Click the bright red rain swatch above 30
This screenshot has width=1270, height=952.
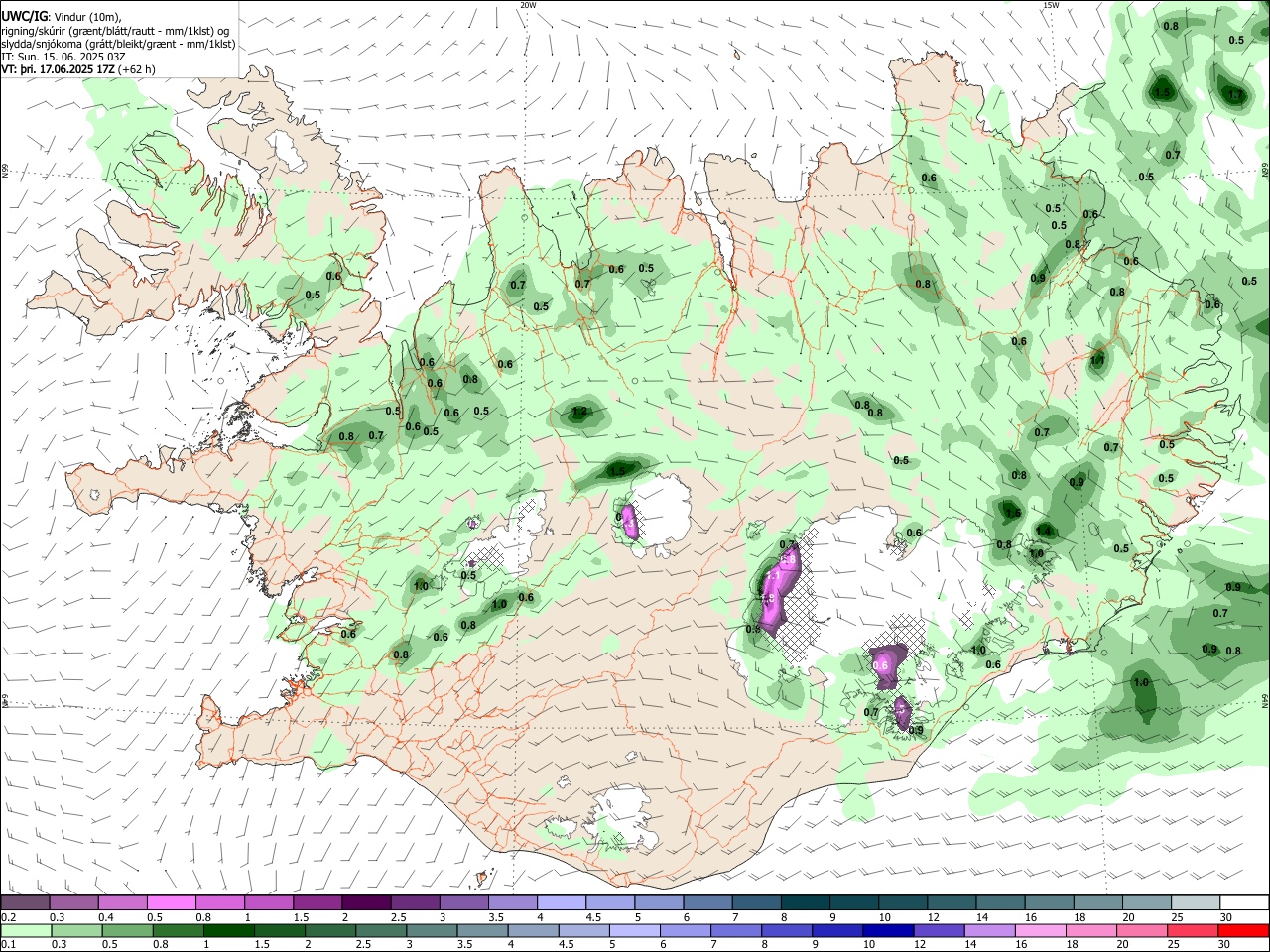coord(1244,931)
